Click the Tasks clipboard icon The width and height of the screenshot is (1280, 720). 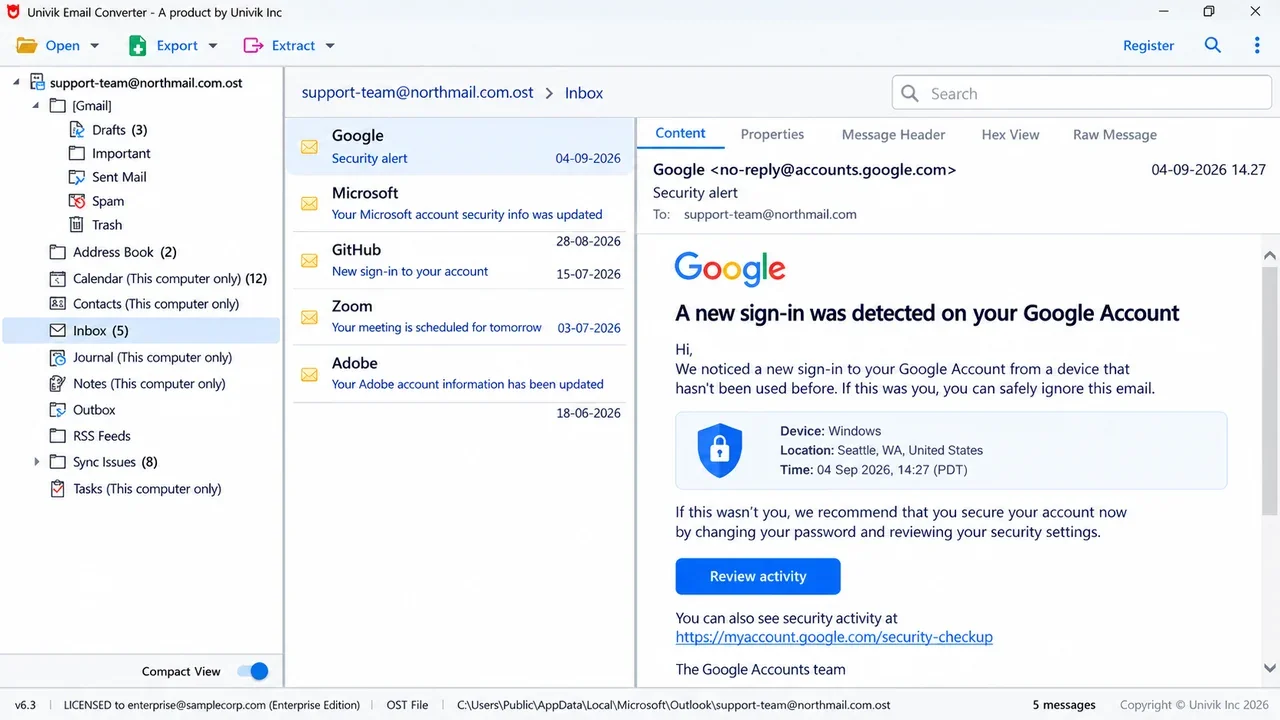coord(58,489)
